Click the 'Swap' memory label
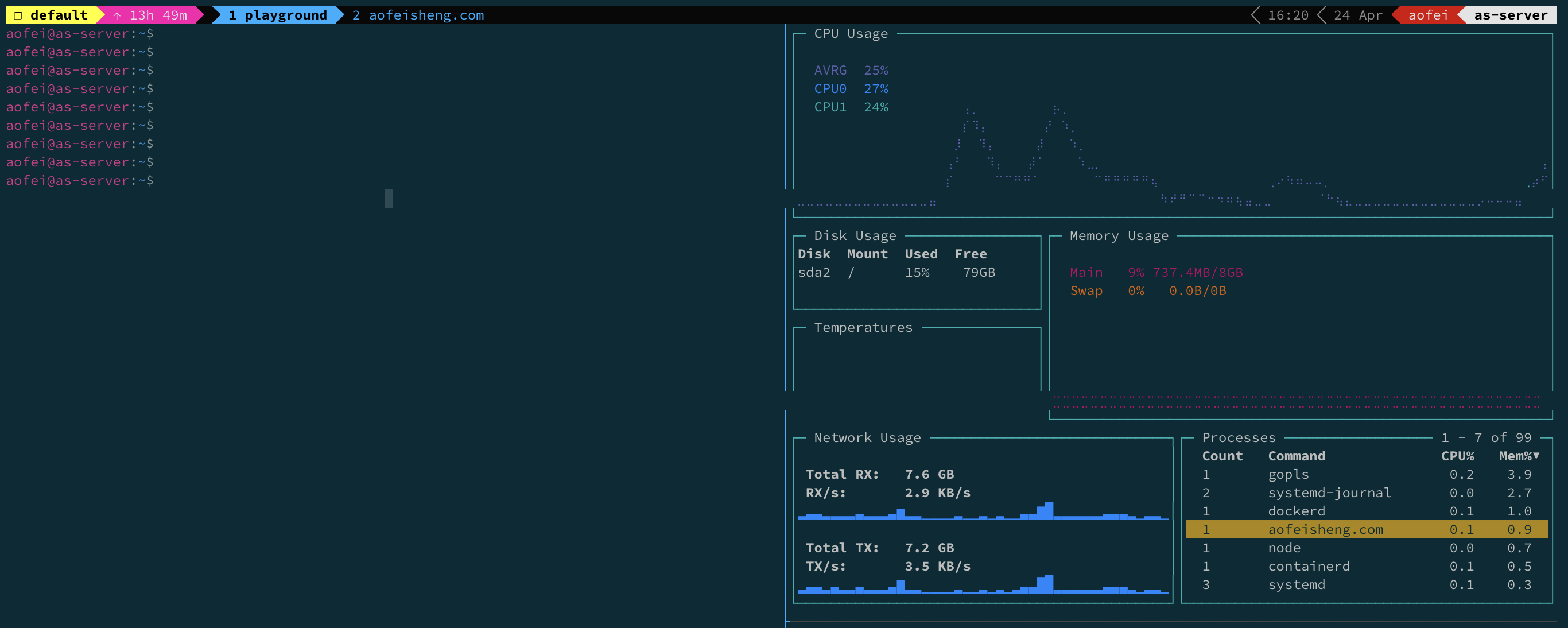The height and width of the screenshot is (628, 1568). tap(1086, 291)
